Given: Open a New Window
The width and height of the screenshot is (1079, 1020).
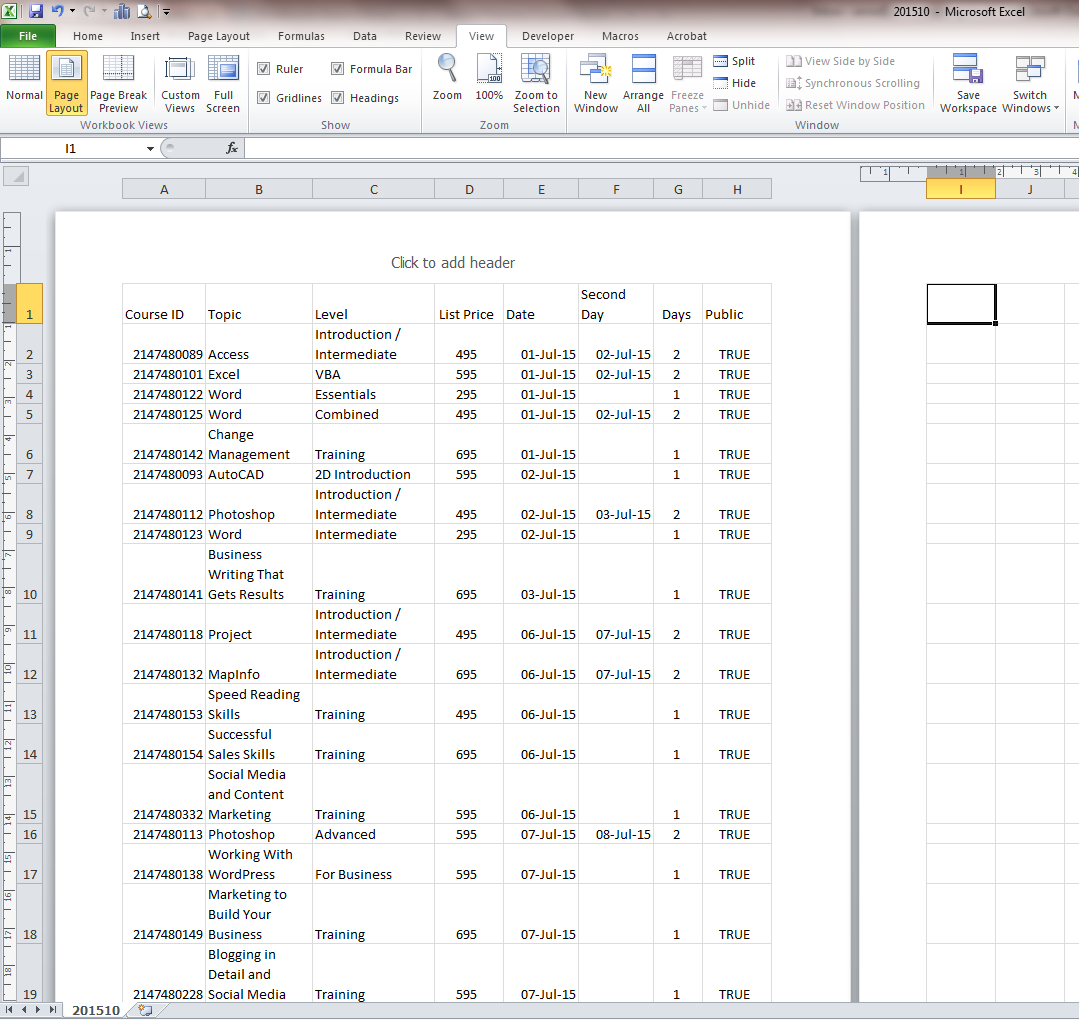Looking at the screenshot, I should coord(596,83).
